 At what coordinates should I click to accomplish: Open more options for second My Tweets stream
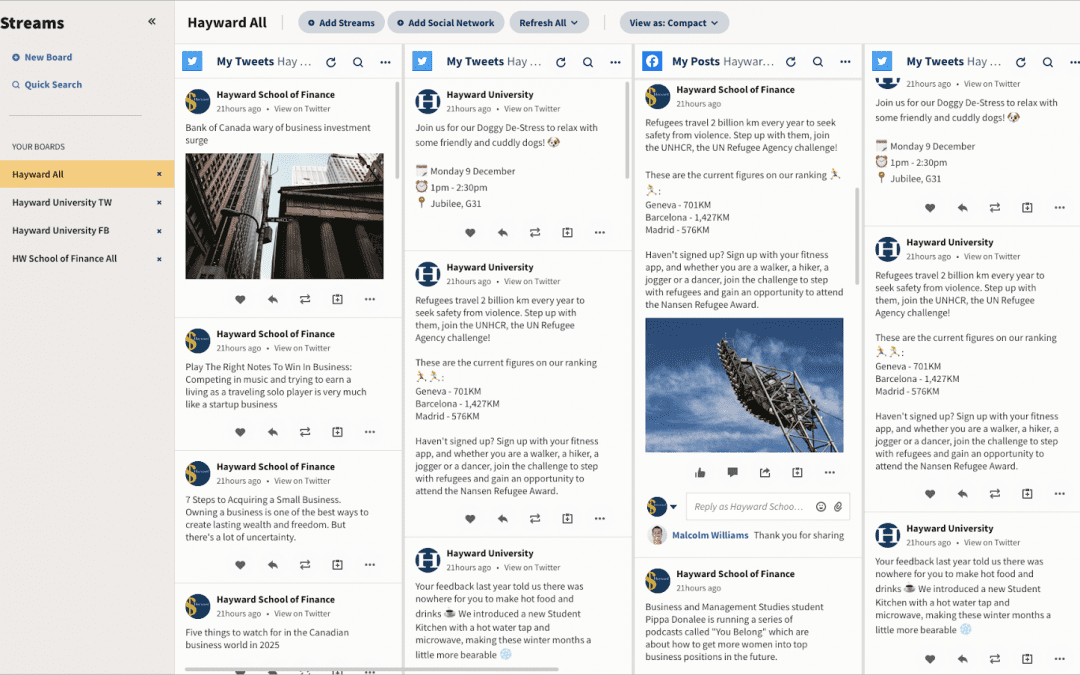point(615,62)
